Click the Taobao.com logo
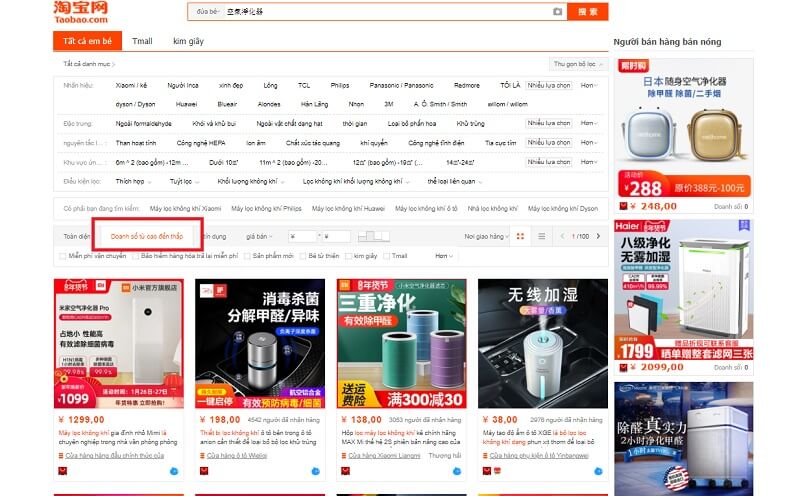The width and height of the screenshot is (800, 496). point(81,13)
